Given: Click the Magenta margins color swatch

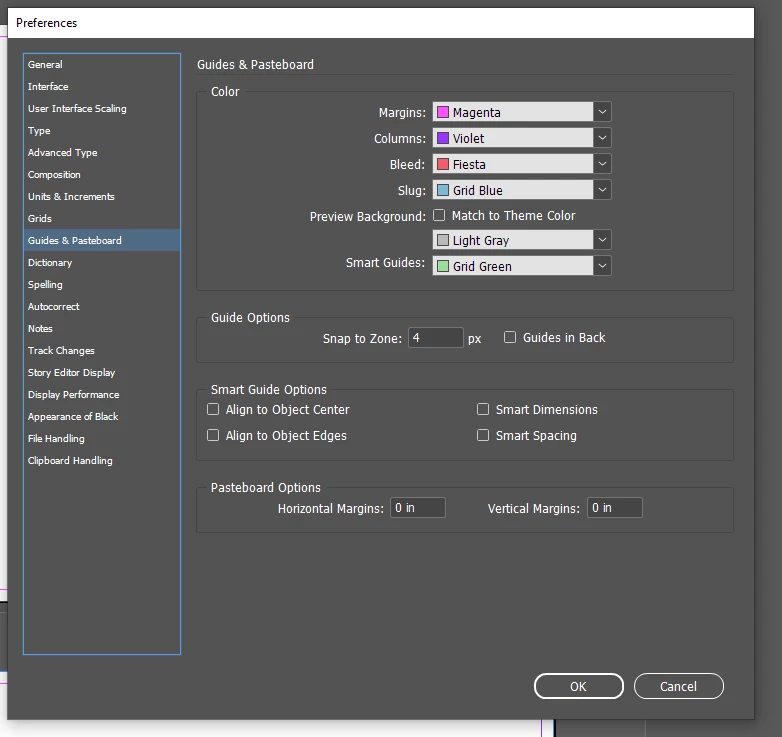Looking at the screenshot, I should pyautogui.click(x=443, y=112).
